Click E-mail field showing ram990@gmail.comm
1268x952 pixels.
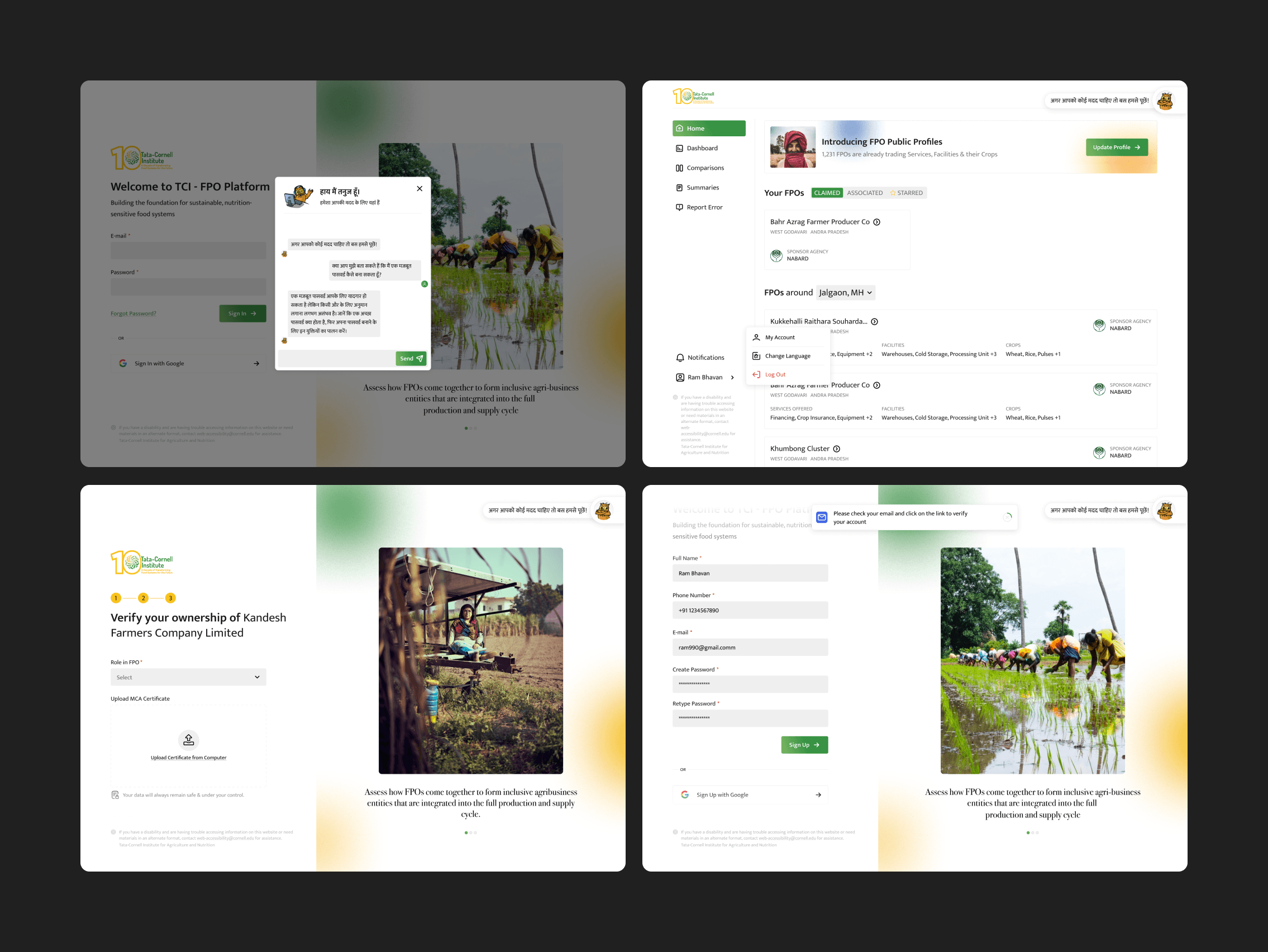pos(750,648)
